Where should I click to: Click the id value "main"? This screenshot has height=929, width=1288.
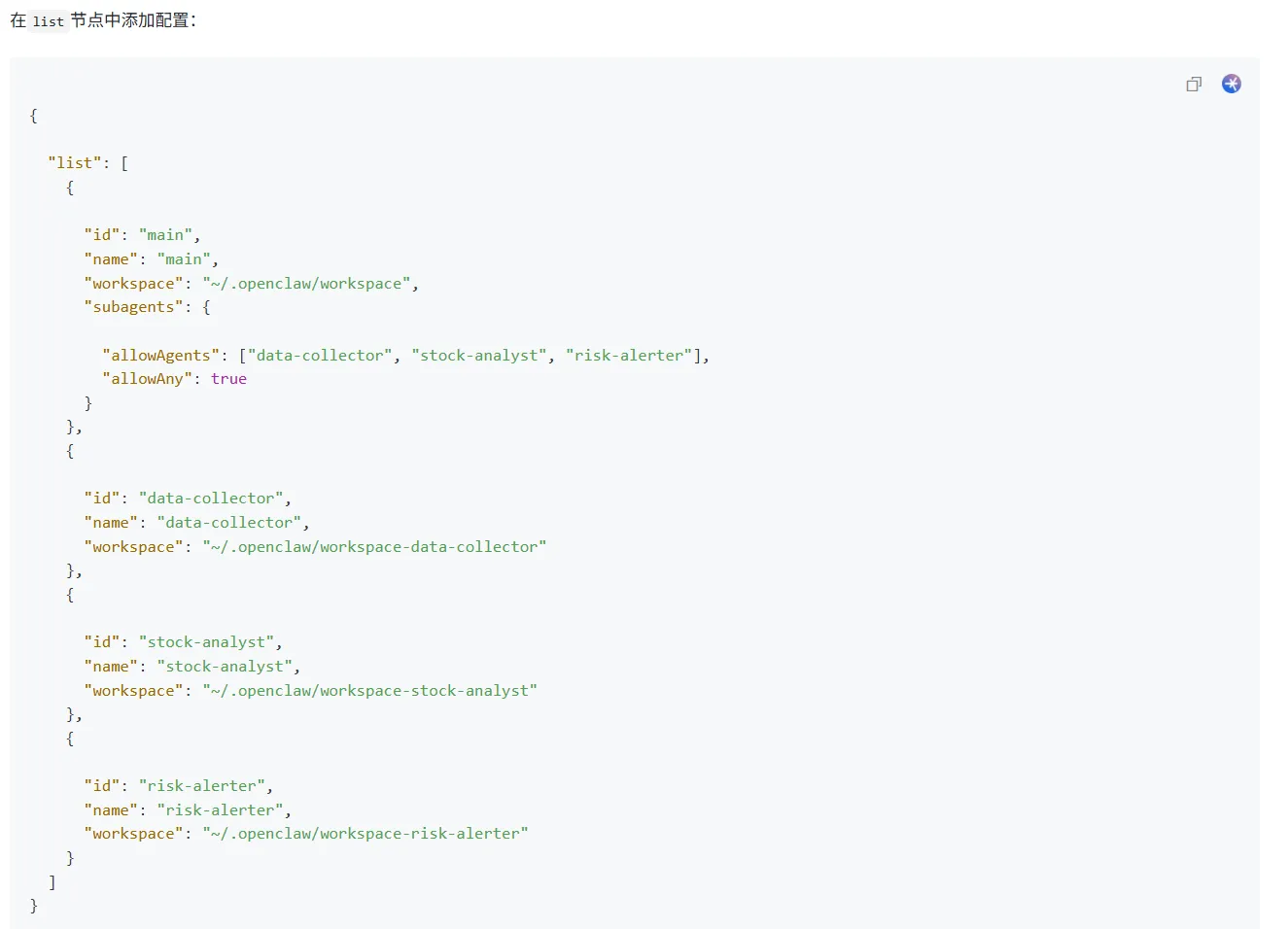point(166,235)
